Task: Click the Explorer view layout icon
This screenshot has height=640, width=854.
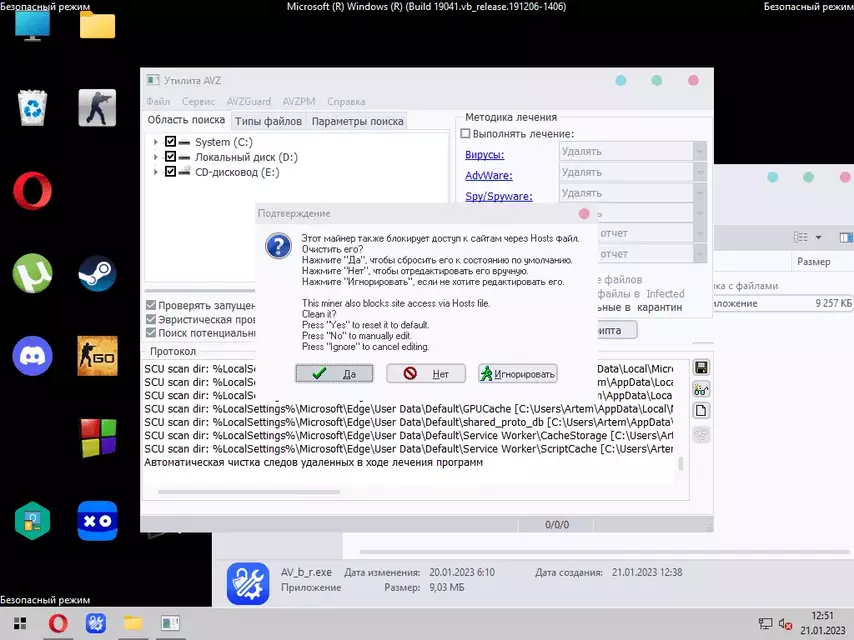Action: point(800,237)
